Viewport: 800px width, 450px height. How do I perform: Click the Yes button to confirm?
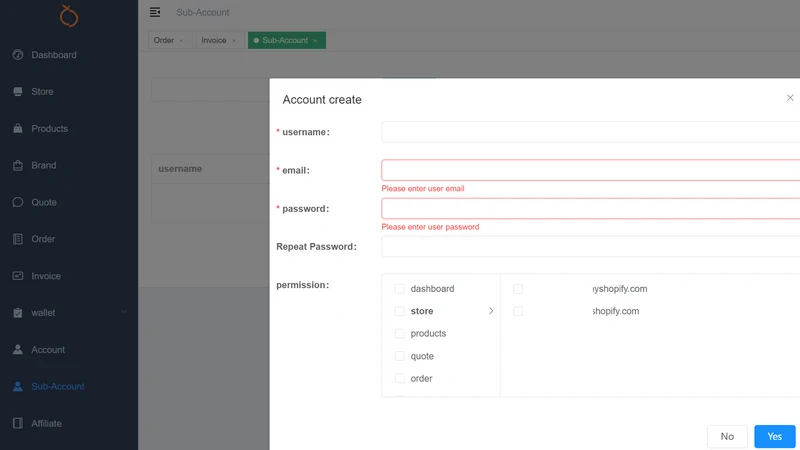pos(774,436)
